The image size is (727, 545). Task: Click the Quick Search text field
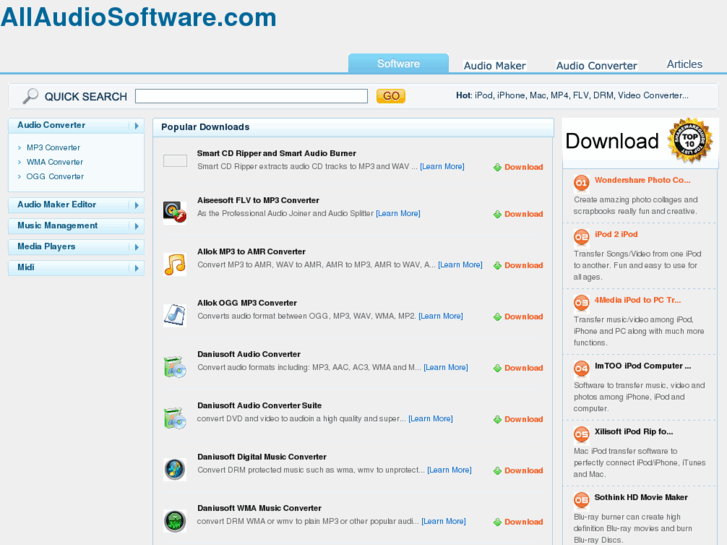251,96
